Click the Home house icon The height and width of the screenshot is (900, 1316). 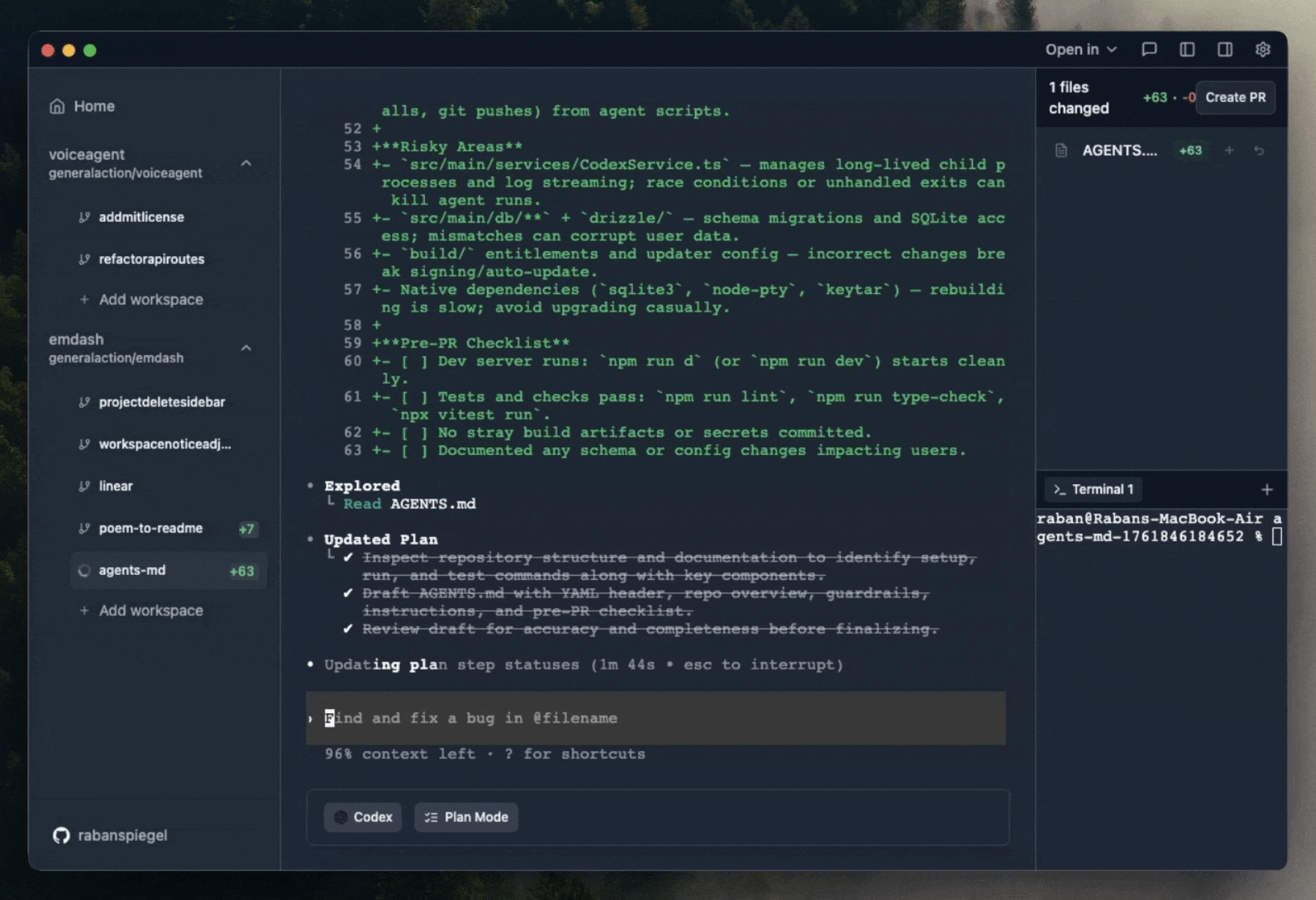coord(57,106)
